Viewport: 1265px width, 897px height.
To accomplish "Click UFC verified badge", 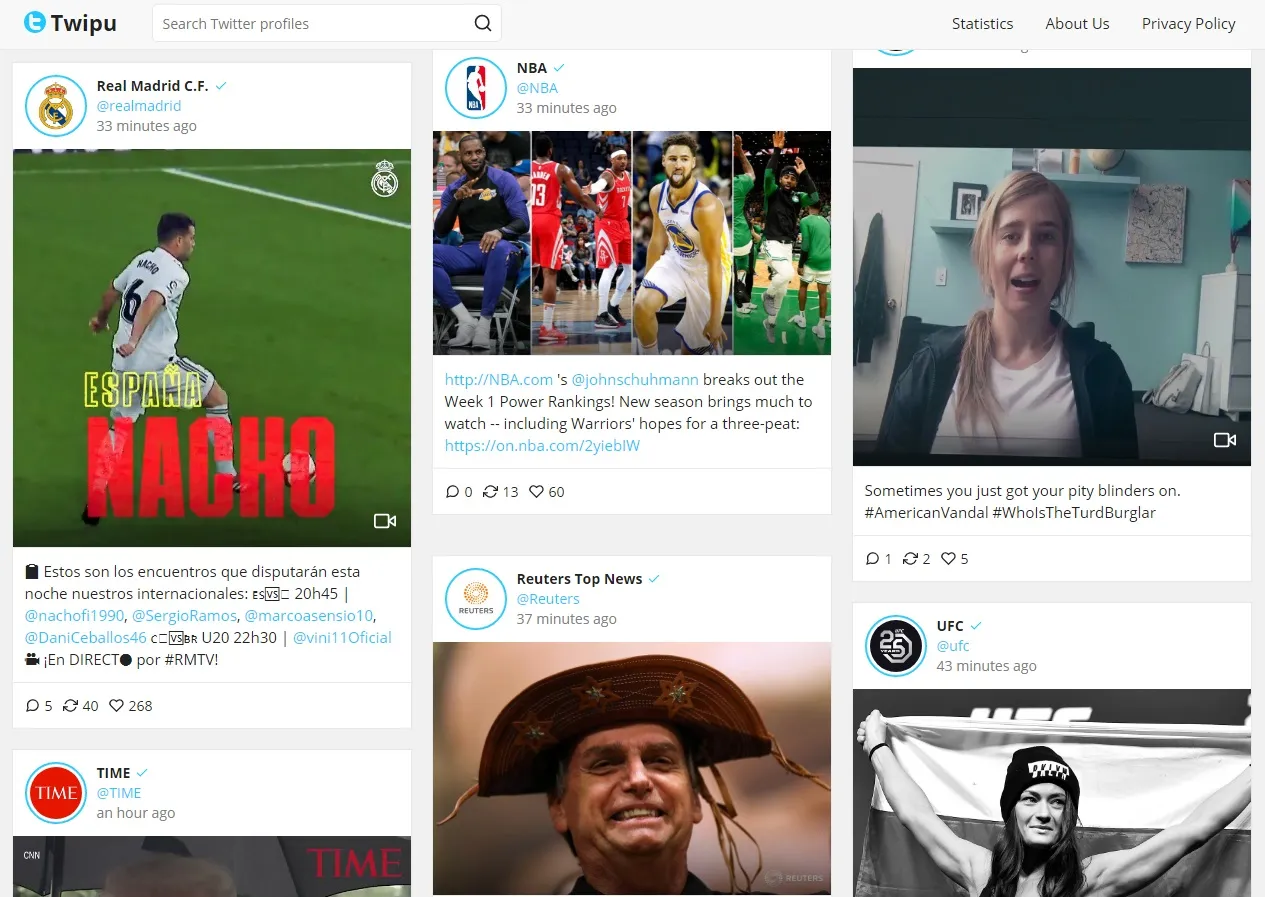I will (x=976, y=626).
